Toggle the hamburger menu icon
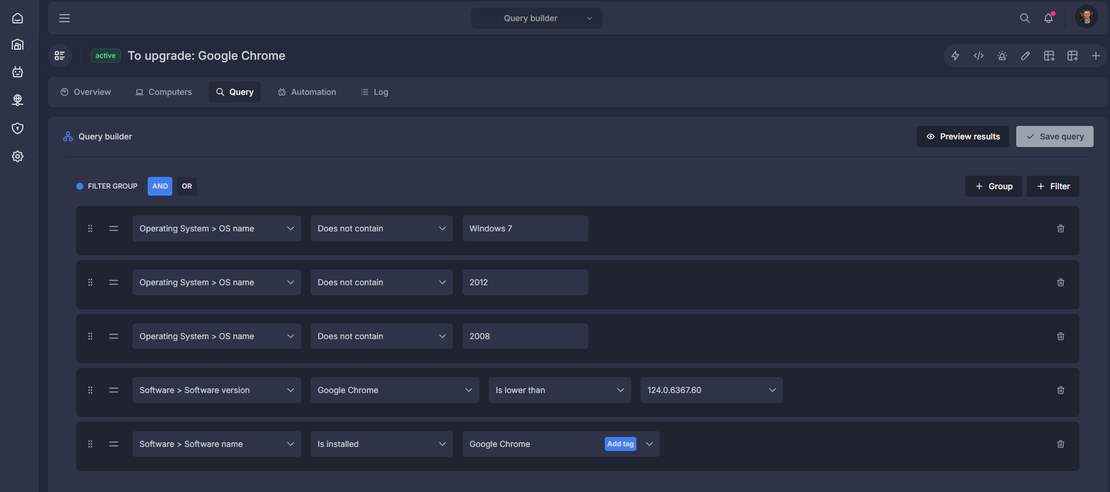The image size is (1110, 492). tap(64, 18)
